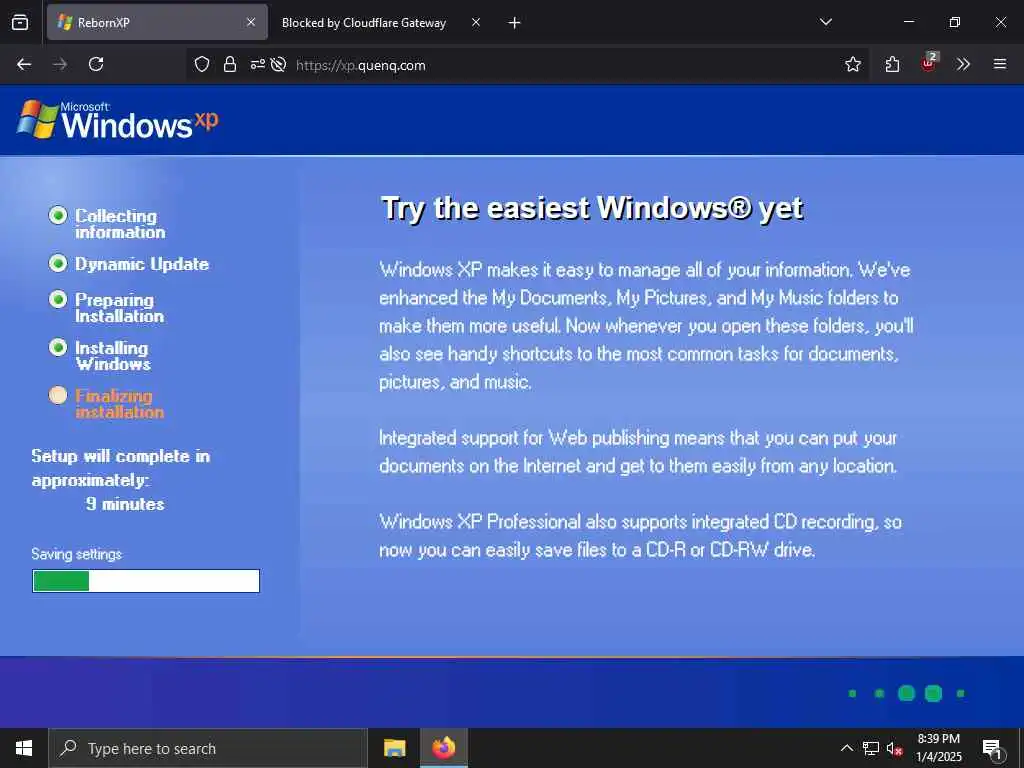
Task: Click the green setup progress bar
Action: pyautogui.click(x=146, y=581)
